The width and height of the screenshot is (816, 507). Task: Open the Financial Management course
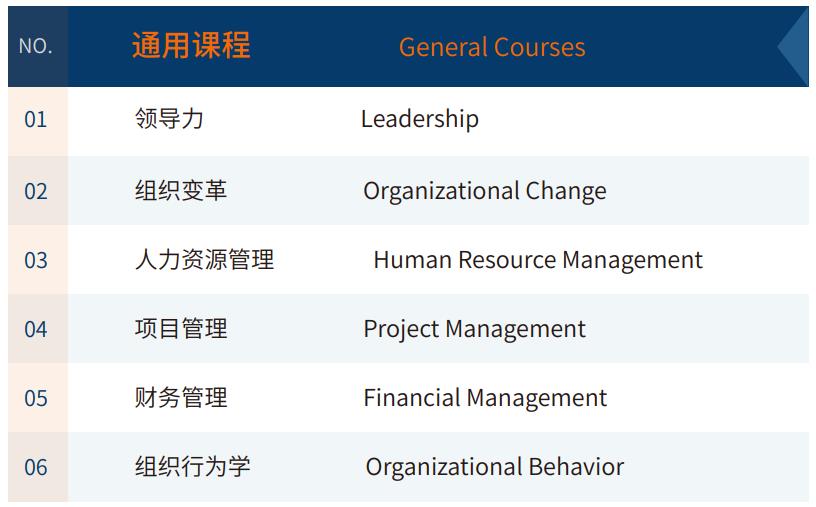(484, 398)
